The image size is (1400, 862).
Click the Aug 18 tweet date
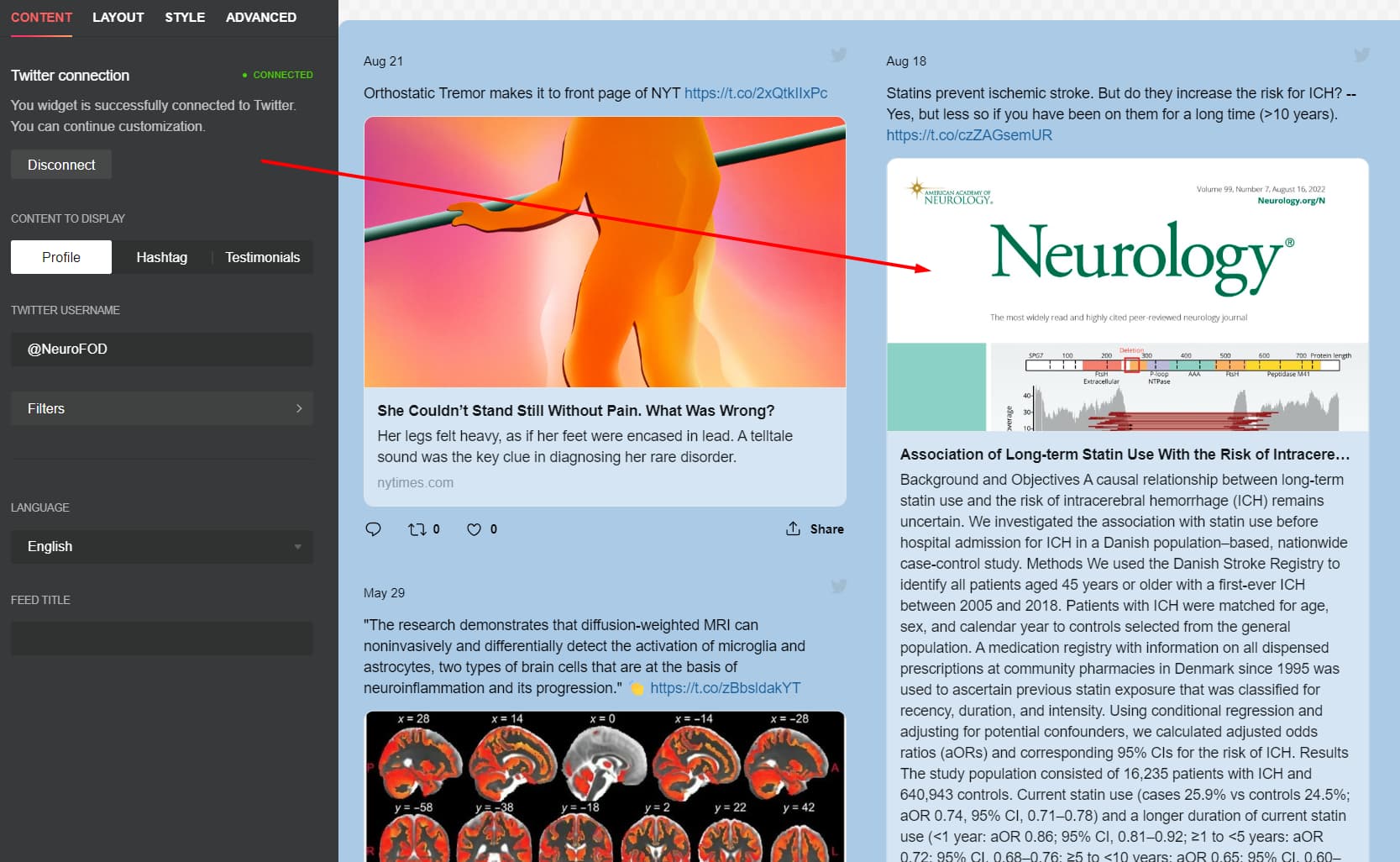[906, 61]
